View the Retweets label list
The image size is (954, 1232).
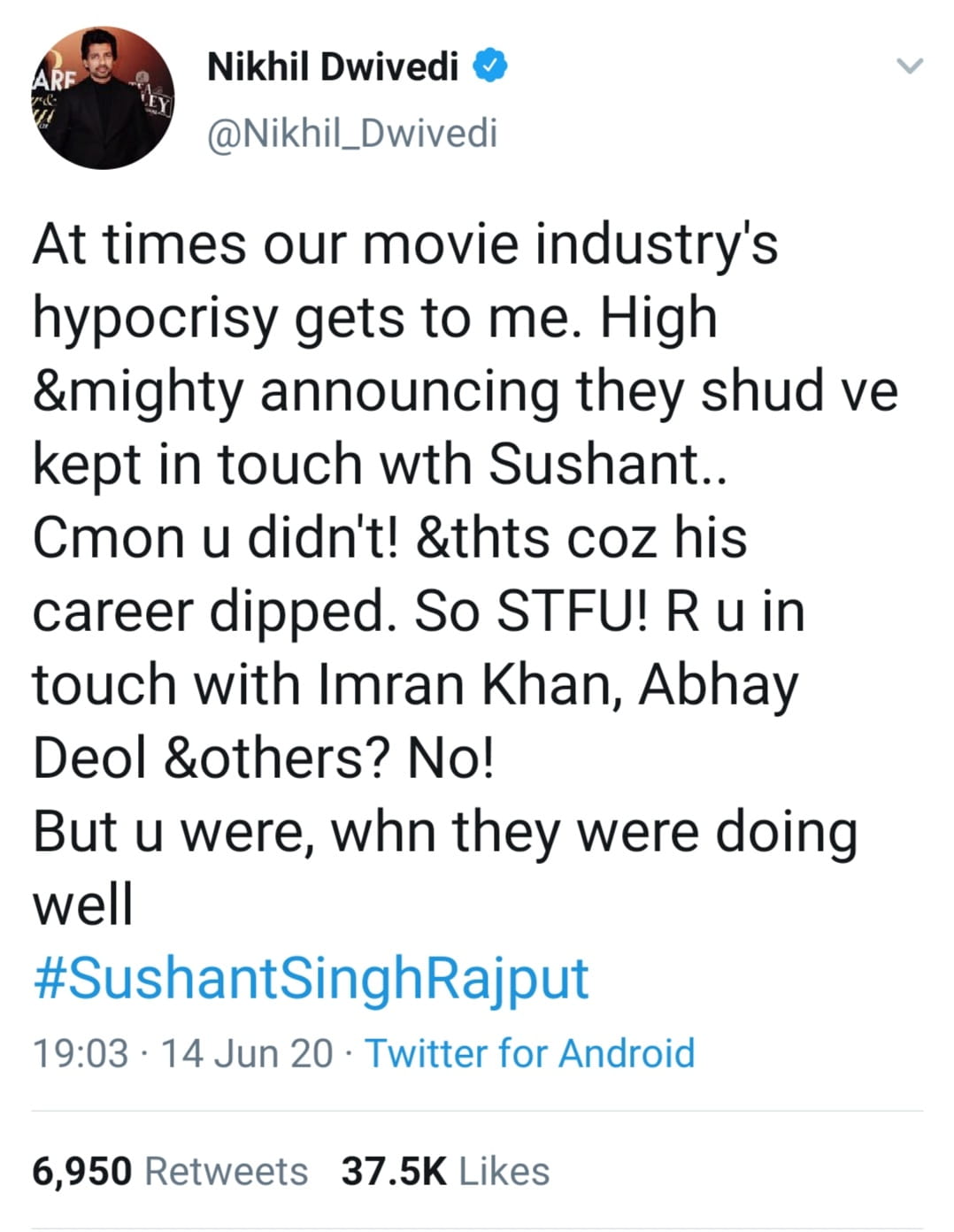[226, 1171]
